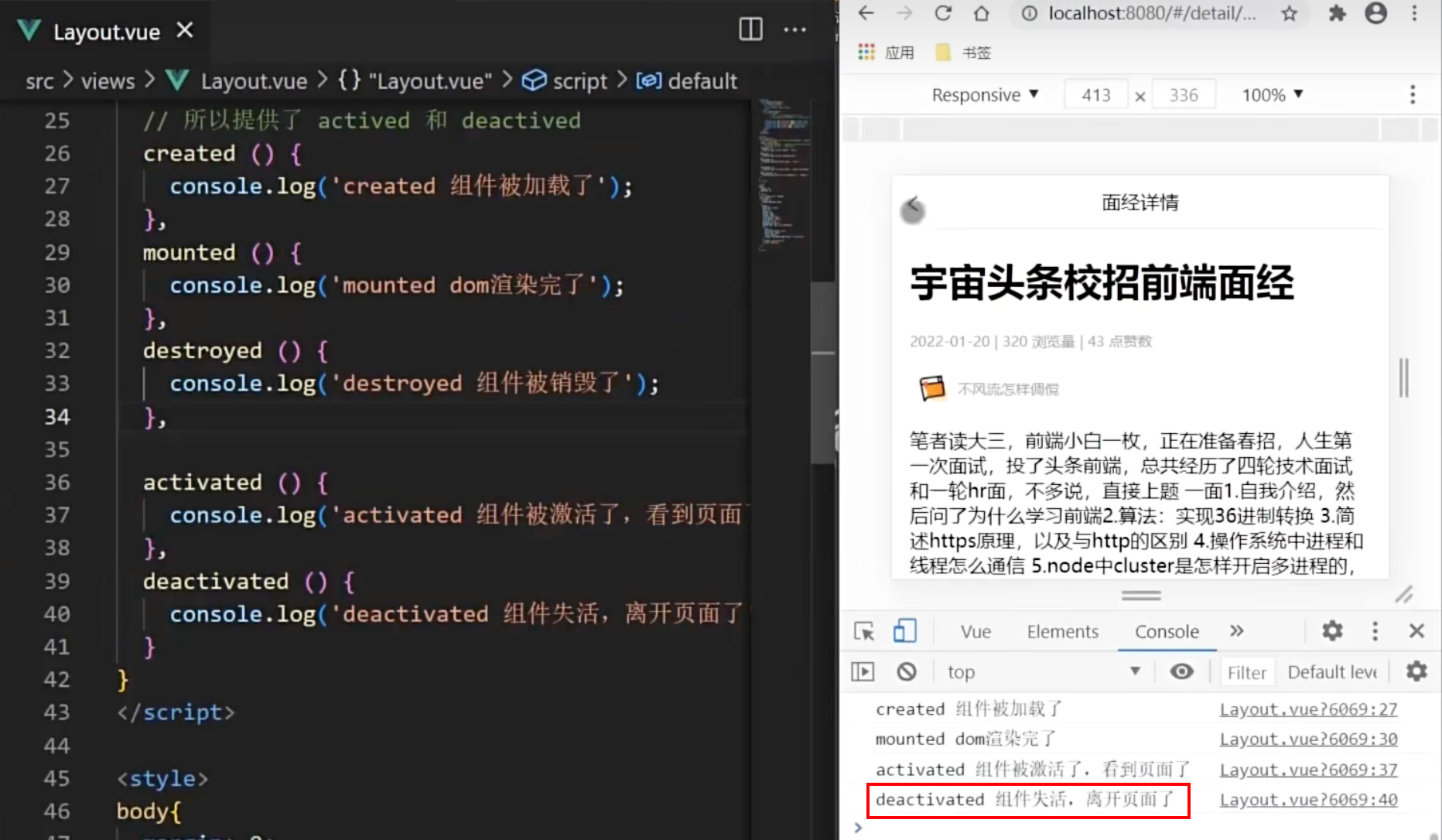The image size is (1442, 840).
Task: Bookmark the page with the star icon
Action: (1288, 13)
